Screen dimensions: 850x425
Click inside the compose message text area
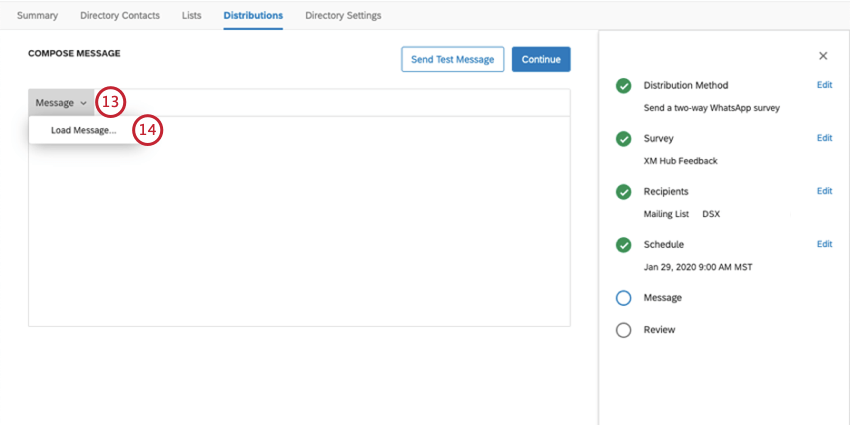coord(299,228)
